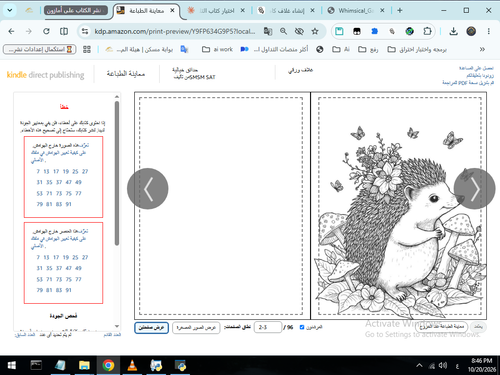Open a new browser tab
The height and width of the screenshot is (375, 500).
[x=400, y=11]
